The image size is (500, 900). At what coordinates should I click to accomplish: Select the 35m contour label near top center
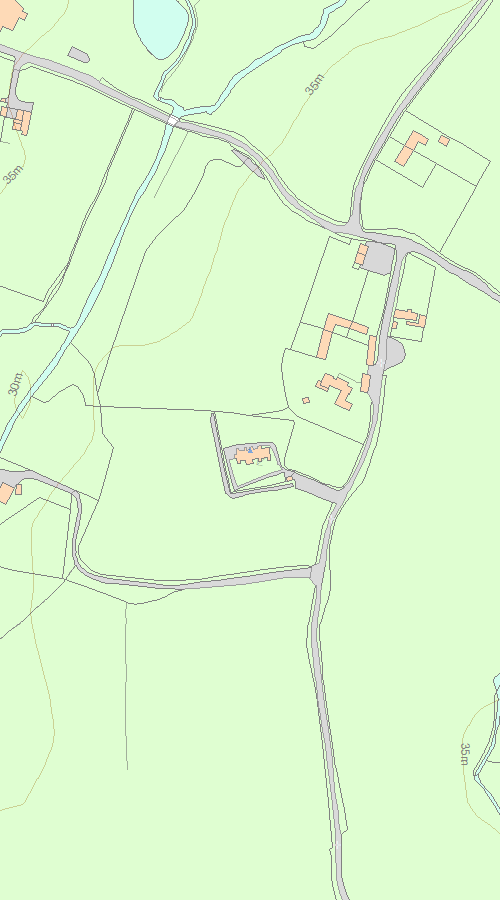pos(315,84)
